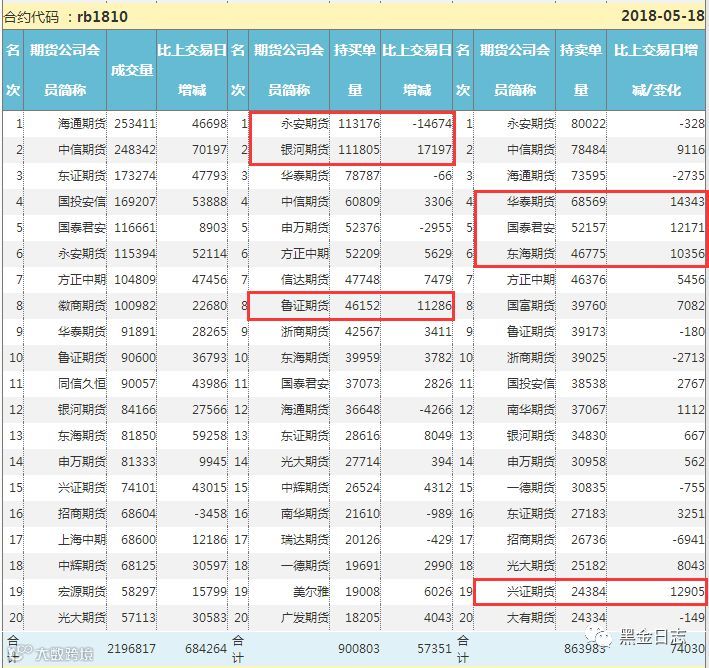The height and width of the screenshot is (668, 709).
Task: Click 瑞达期货 long position 20126
Action: pos(362,540)
